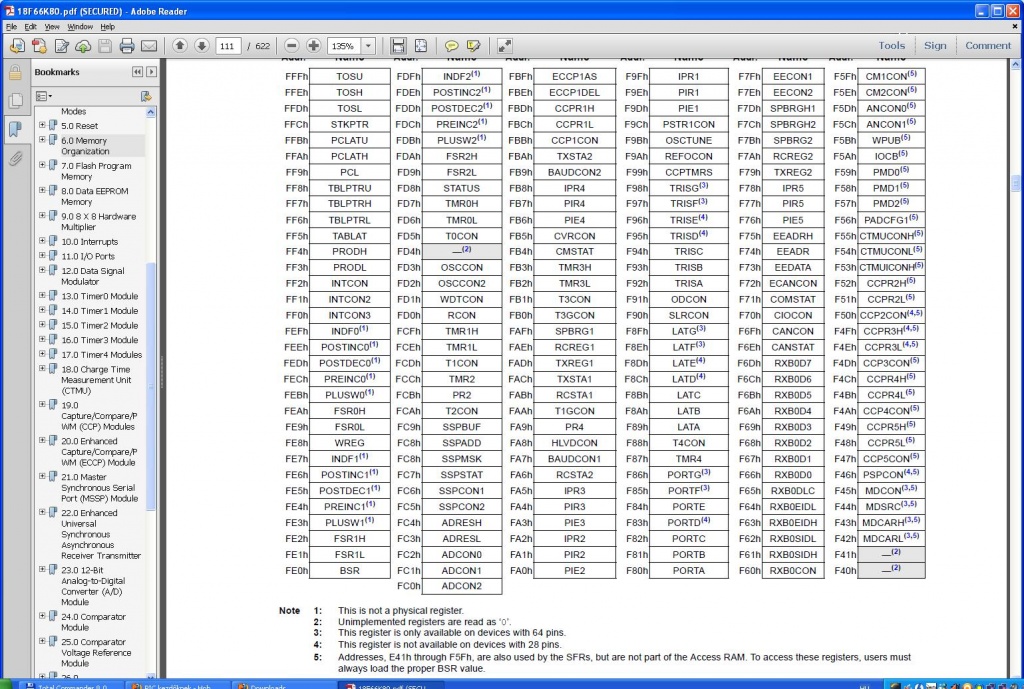Expand the 10.0 Interrupts bookmark

(42, 241)
